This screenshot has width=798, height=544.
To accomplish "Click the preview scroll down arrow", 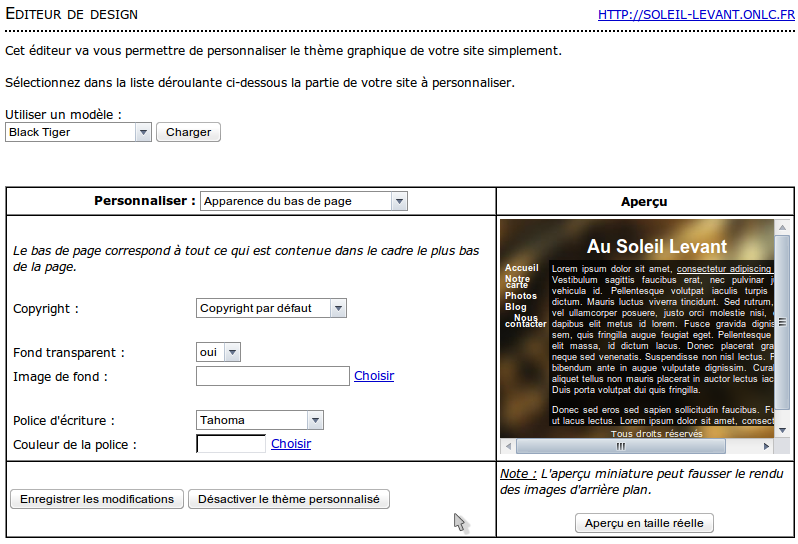I will pos(782,431).
